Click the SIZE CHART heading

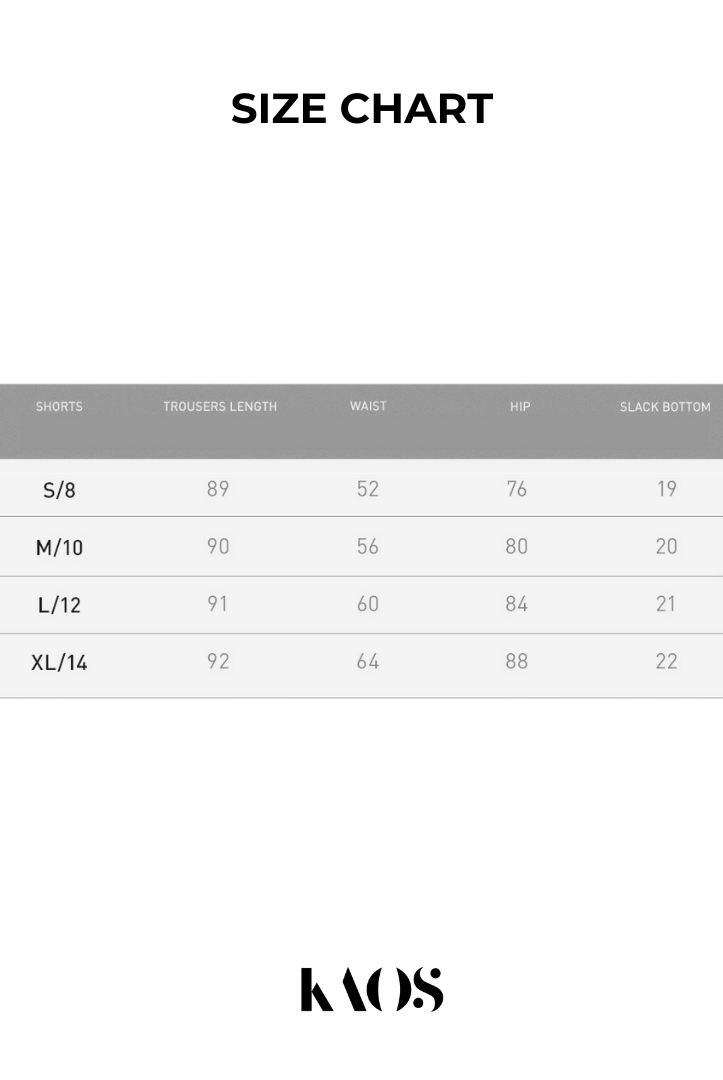pos(362,109)
